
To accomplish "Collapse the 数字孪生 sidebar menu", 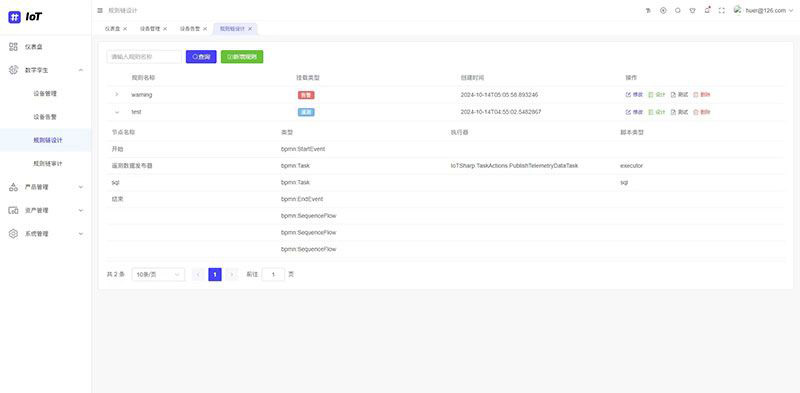I will [x=81, y=70].
